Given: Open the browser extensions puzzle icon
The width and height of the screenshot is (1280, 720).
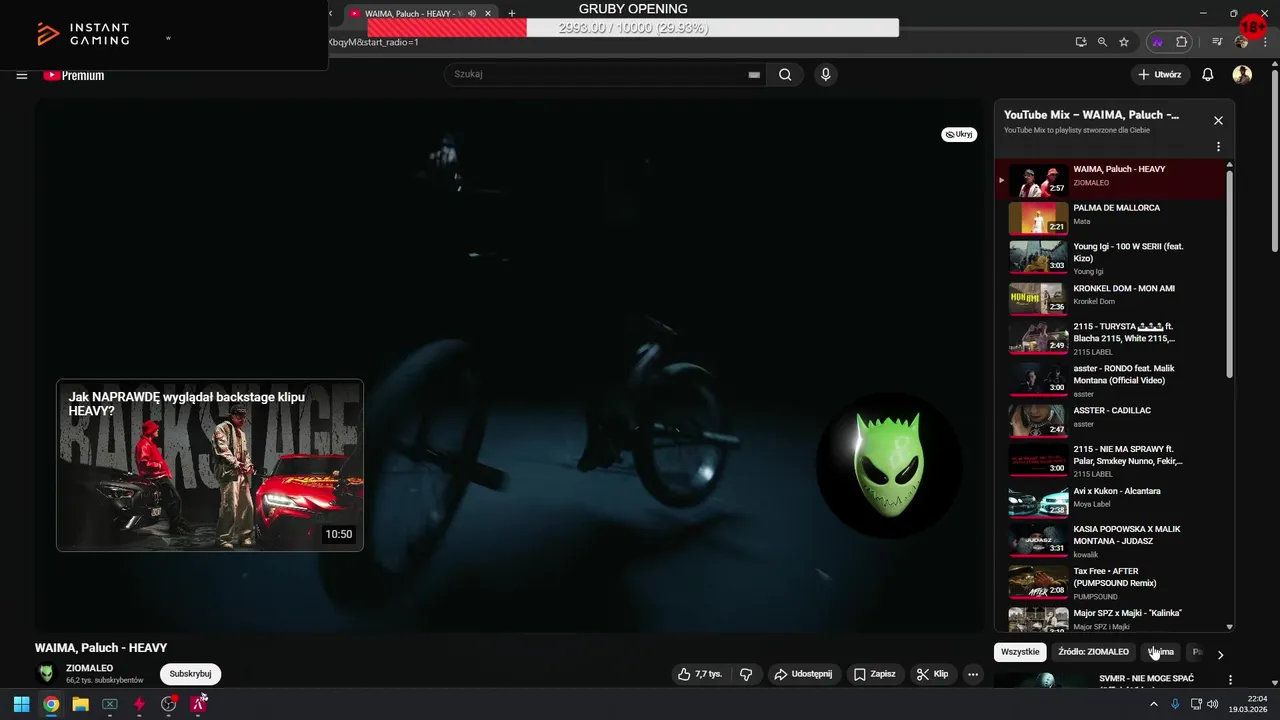Looking at the screenshot, I should click(x=1181, y=42).
